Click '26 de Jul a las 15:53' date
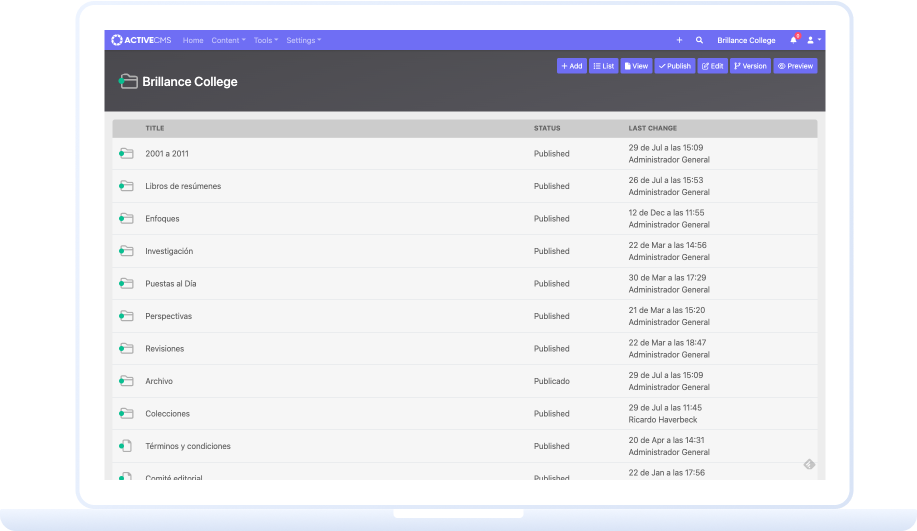Viewport: 917px width, 531px height. click(x=666, y=180)
